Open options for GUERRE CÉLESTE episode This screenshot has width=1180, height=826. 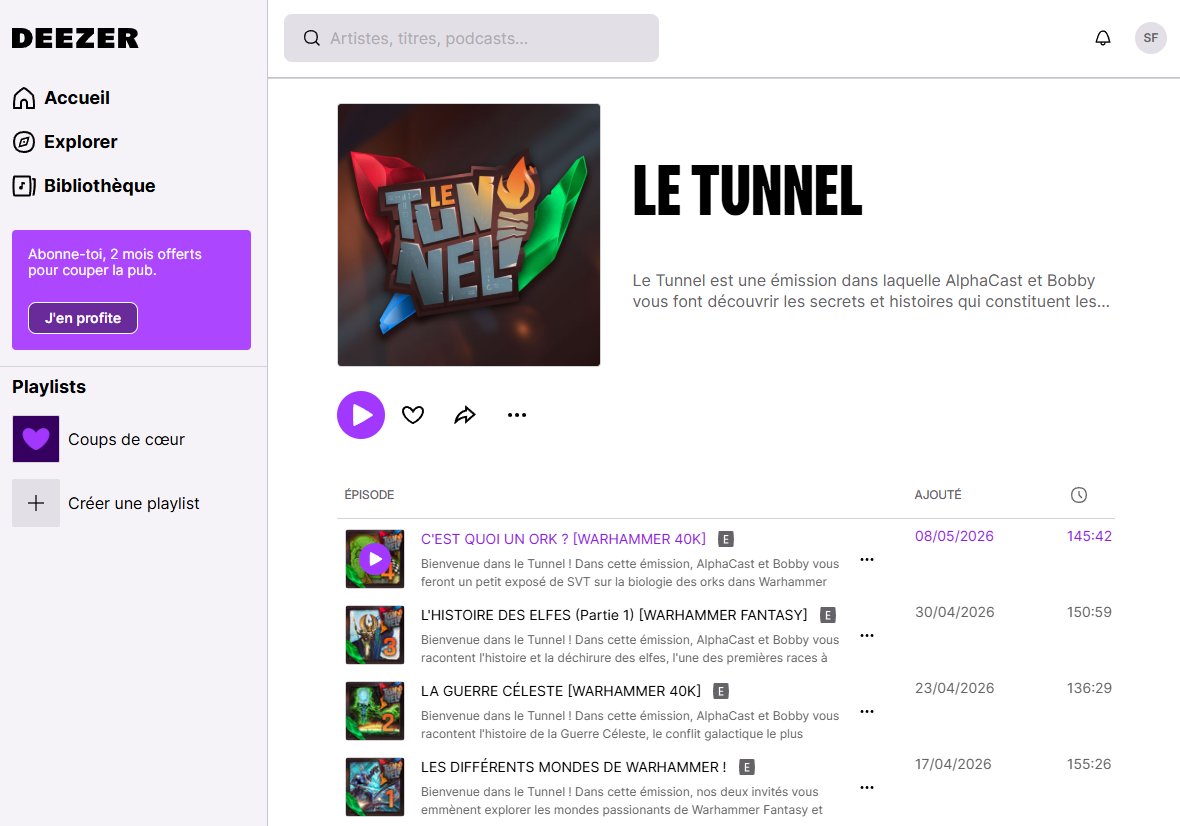pyautogui.click(x=867, y=712)
